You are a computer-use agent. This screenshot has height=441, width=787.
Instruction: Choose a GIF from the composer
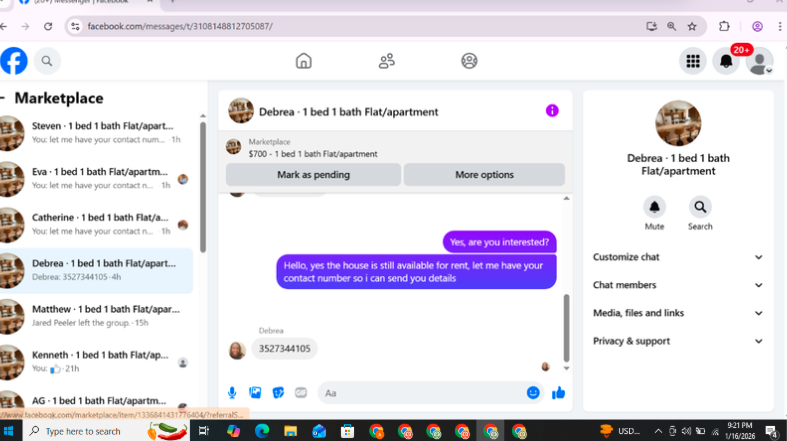(x=301, y=393)
